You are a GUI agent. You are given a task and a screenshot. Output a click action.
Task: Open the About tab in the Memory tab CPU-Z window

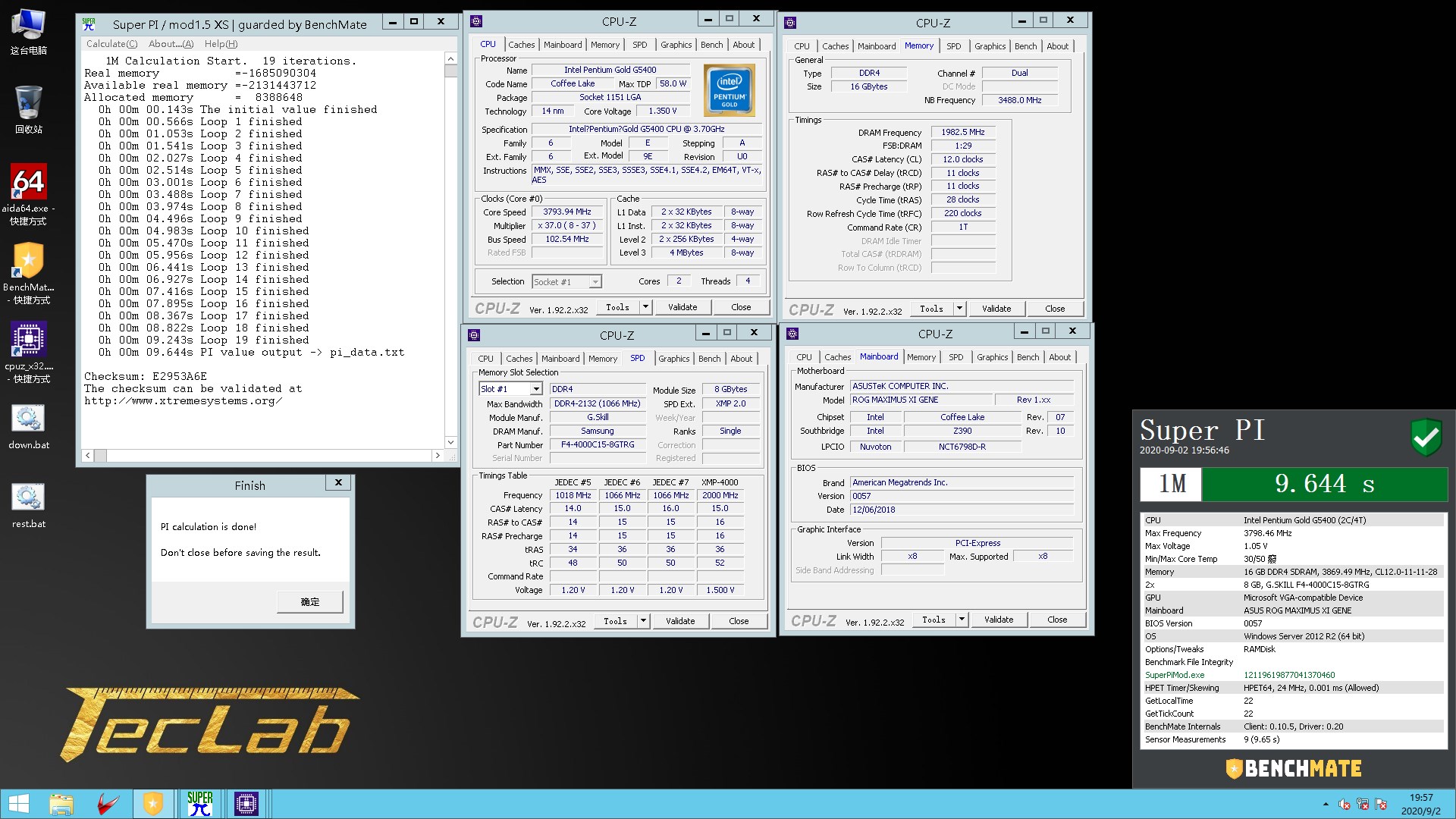pos(1057,46)
